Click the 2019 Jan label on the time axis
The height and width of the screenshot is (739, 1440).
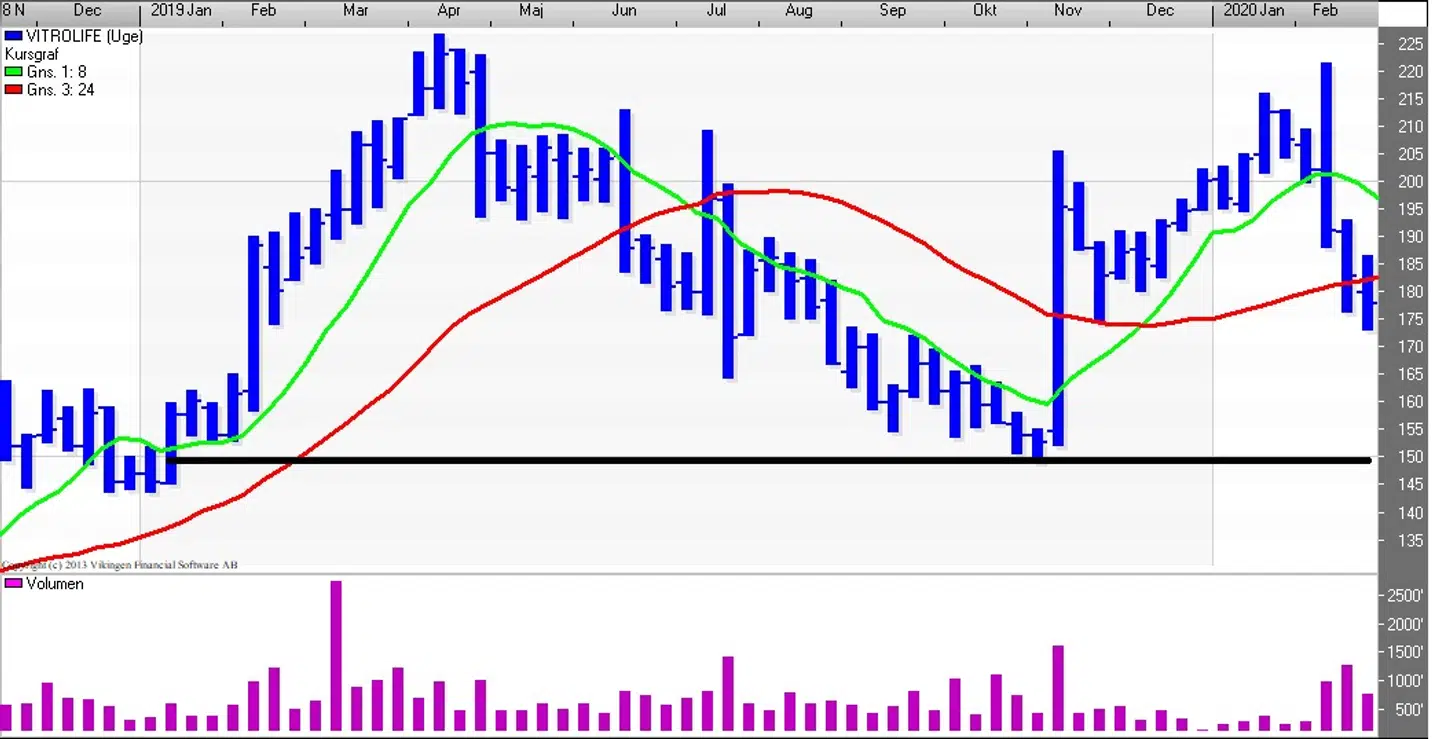tap(181, 11)
